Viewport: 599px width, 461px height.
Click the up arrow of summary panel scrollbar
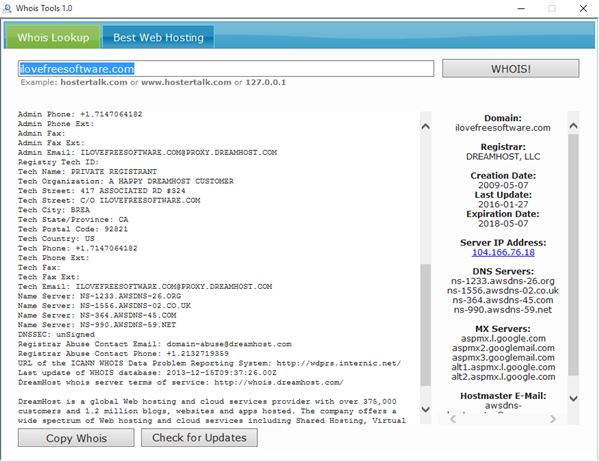pyautogui.click(x=573, y=125)
